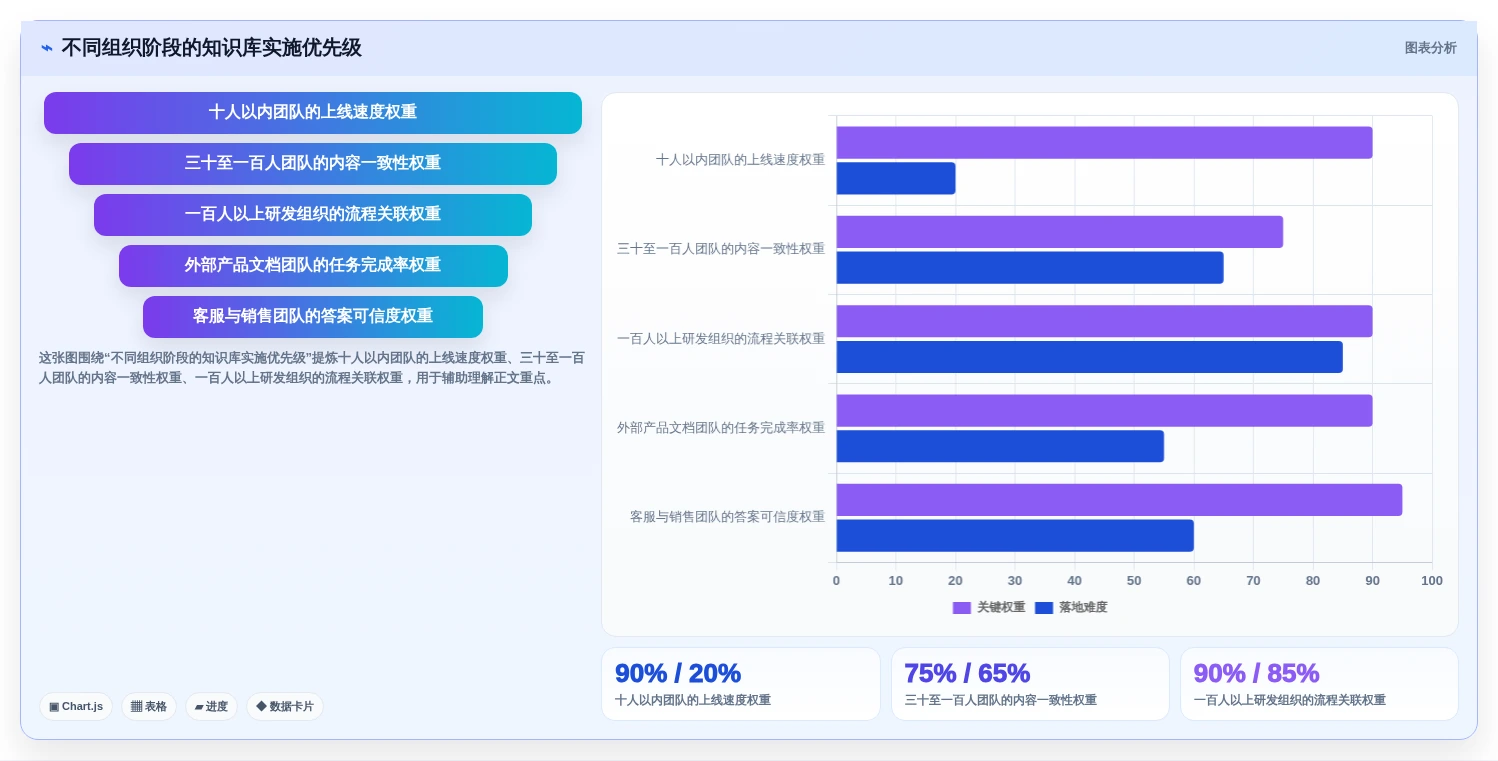Click chart axis label 外部产品文档团队的任务完成率权重

coord(721,428)
